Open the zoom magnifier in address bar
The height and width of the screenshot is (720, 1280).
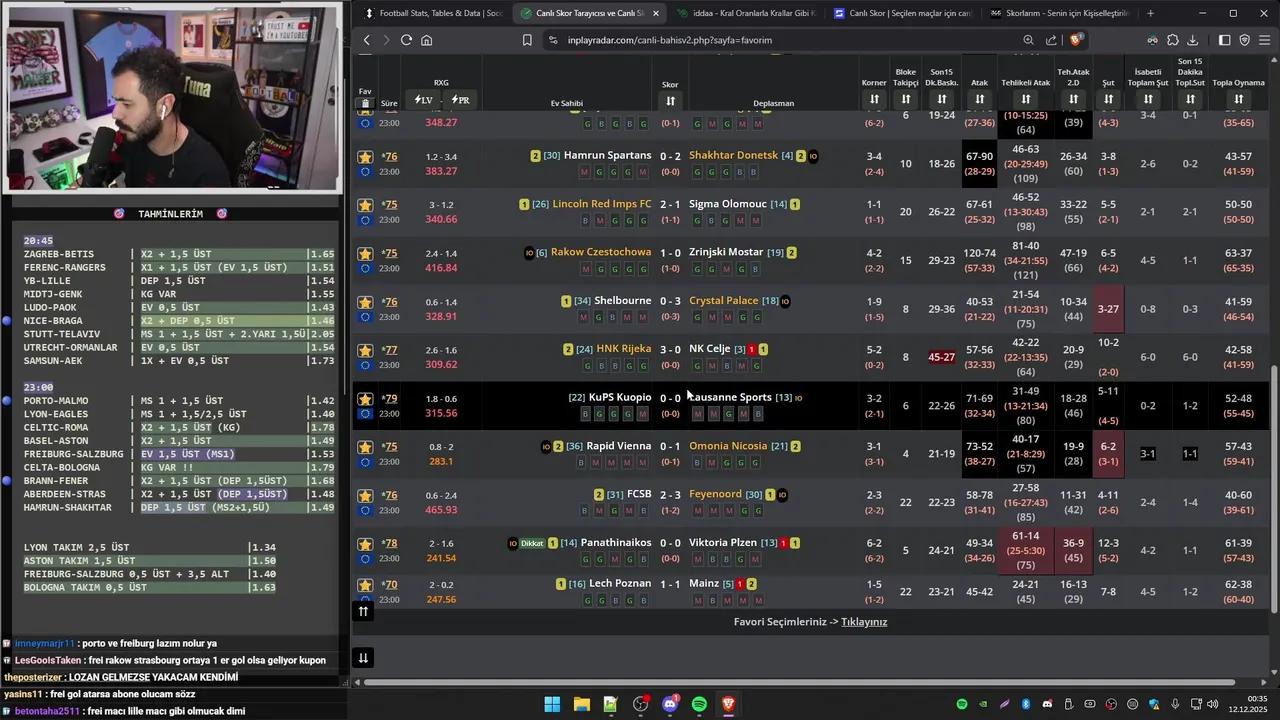pyautogui.click(x=1028, y=40)
